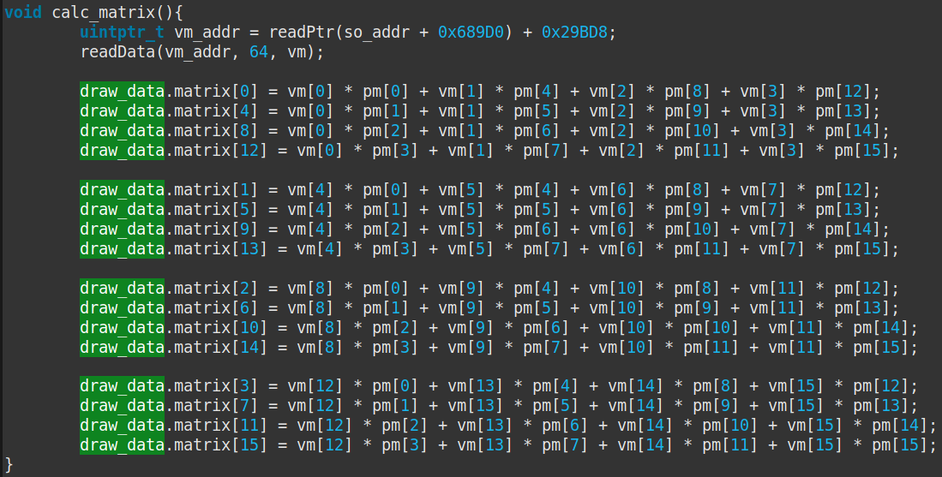This screenshot has height=477, width=942.
Task: Select the hex constant 0x689D0
Action: (471, 32)
